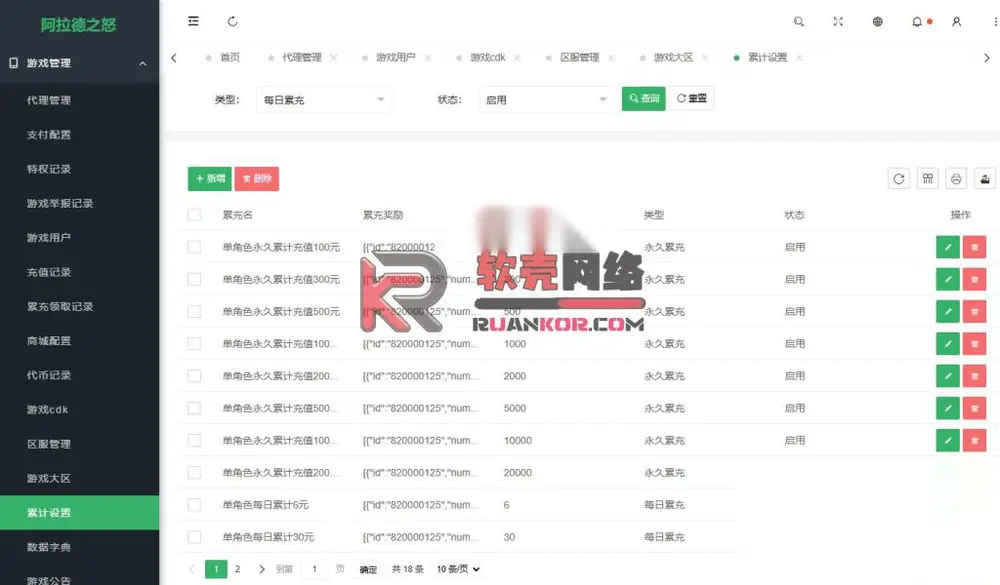Close the 代理管理 tab
1000x585 pixels.
tap(334, 57)
